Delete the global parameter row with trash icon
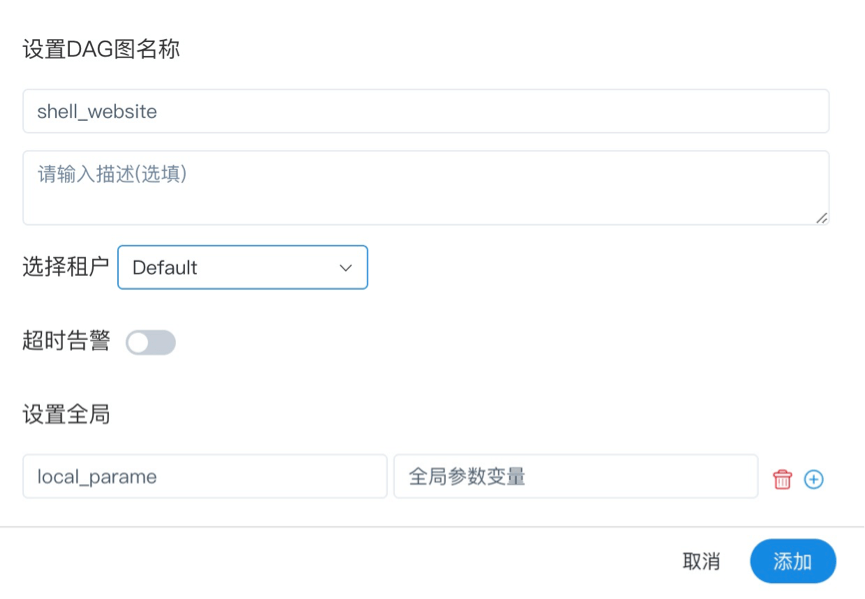The width and height of the screenshot is (865, 599). tap(782, 479)
